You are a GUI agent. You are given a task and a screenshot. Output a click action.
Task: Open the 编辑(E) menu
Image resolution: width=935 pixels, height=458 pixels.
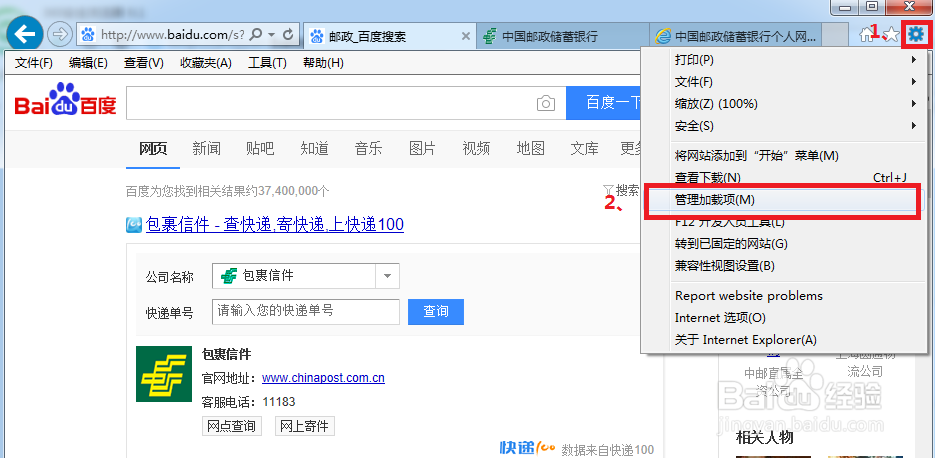pos(88,63)
